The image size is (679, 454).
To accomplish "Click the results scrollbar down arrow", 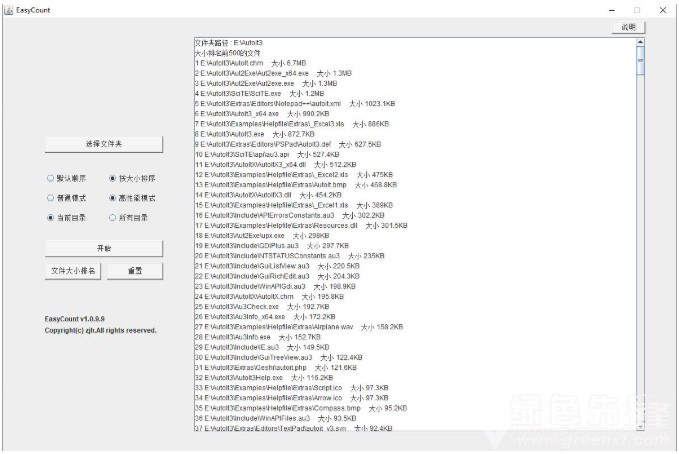I will point(640,427).
